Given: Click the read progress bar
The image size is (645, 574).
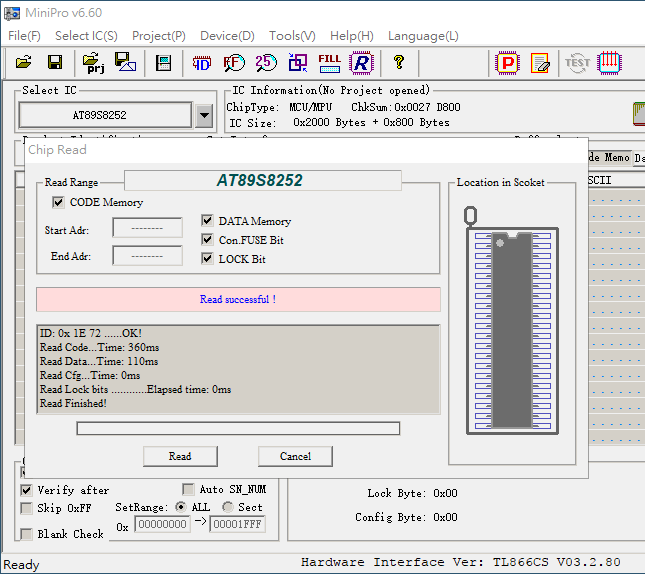Looking at the screenshot, I should click(x=238, y=428).
